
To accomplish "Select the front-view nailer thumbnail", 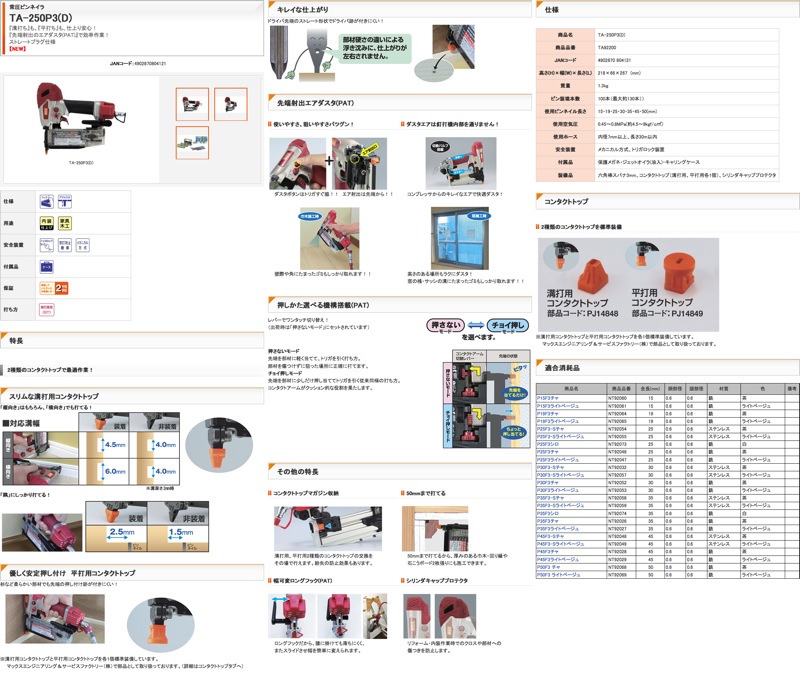I will (231, 104).
